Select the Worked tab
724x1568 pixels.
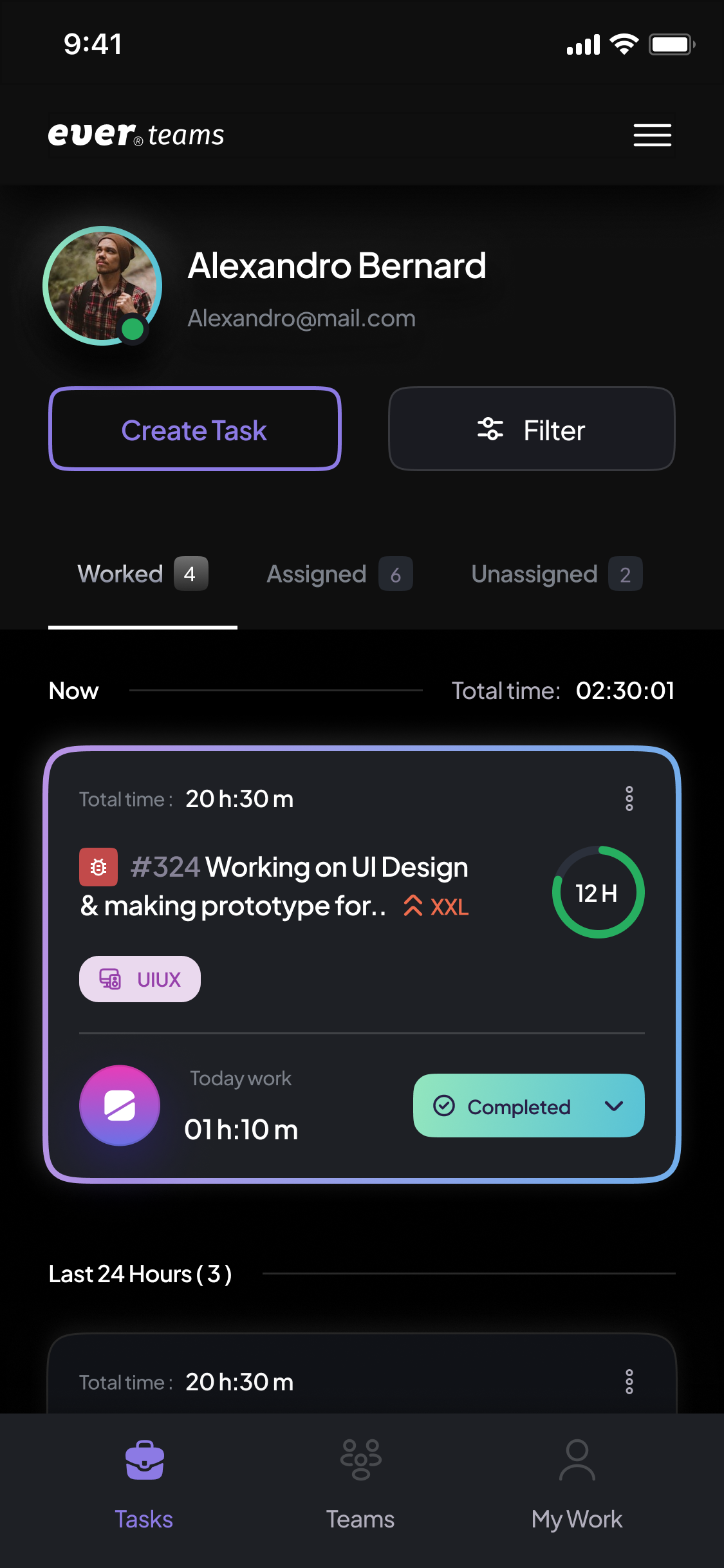point(142,574)
